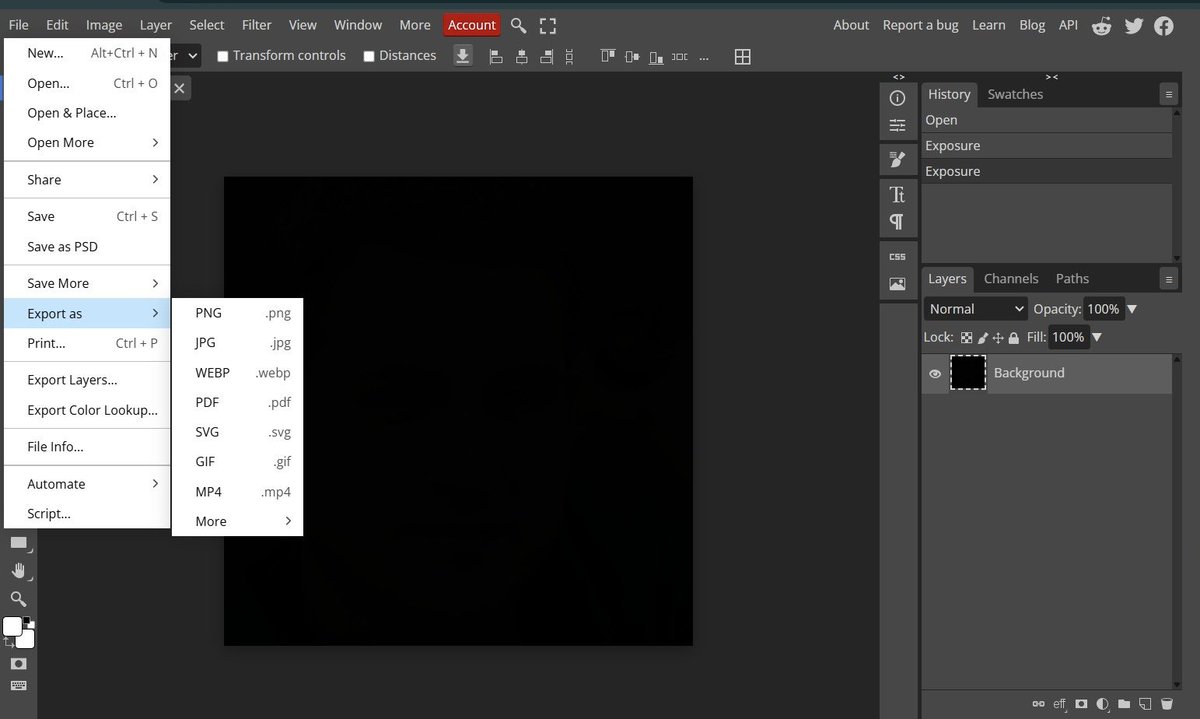Expand Save More submenu

tap(87, 284)
